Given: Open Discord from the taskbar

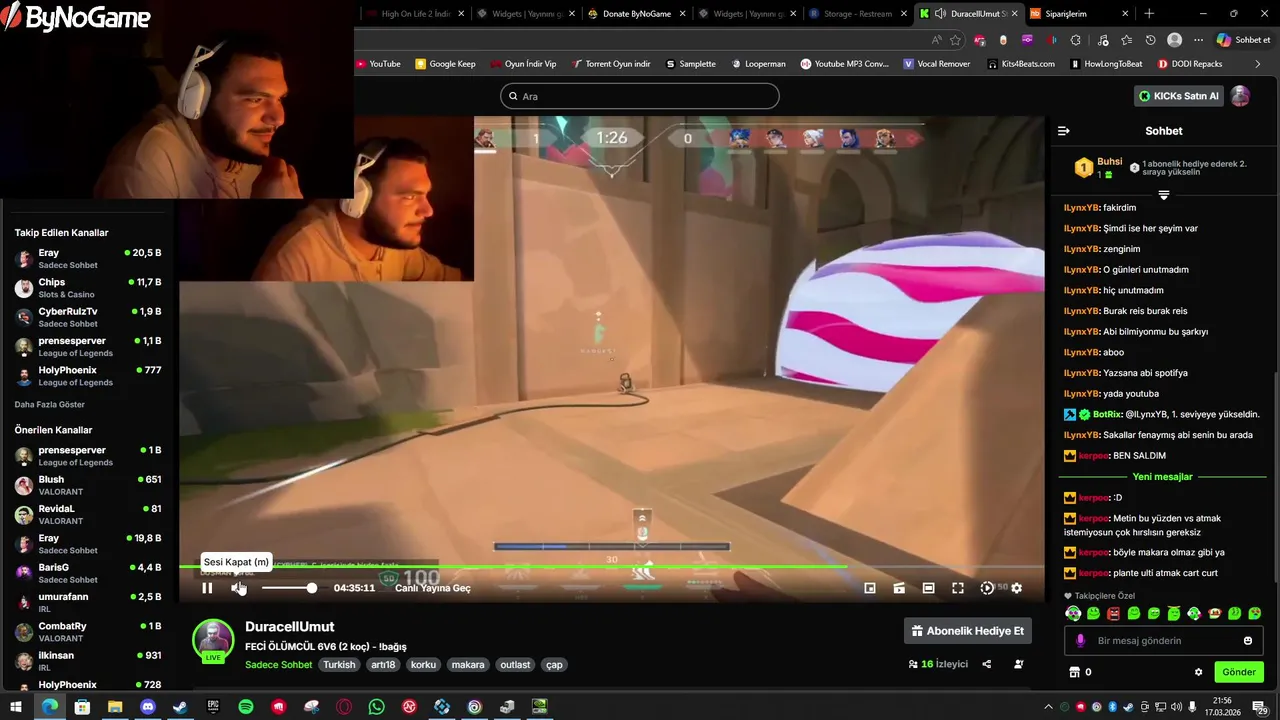Looking at the screenshot, I should (148, 707).
